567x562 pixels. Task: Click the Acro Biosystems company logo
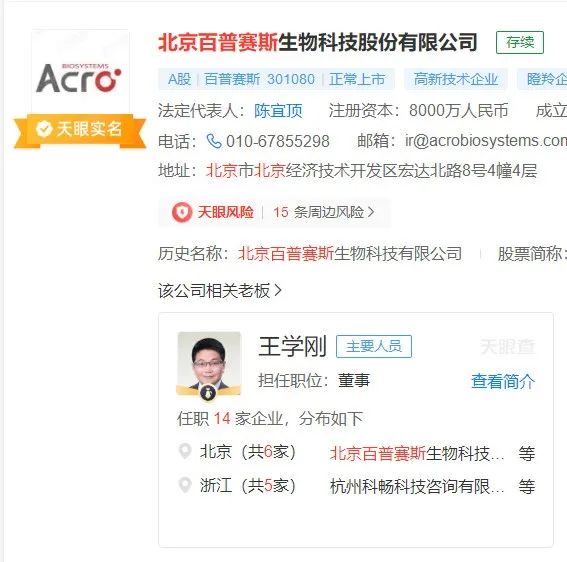[80, 77]
